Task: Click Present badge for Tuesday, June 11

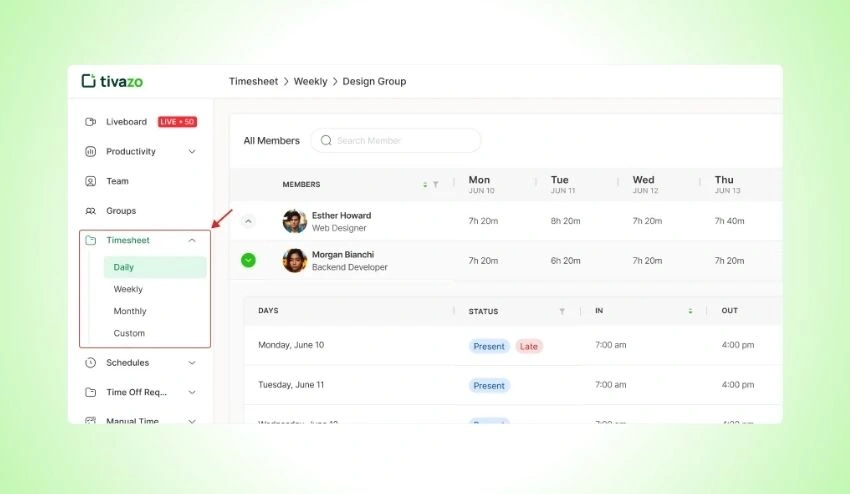Action: click(489, 386)
